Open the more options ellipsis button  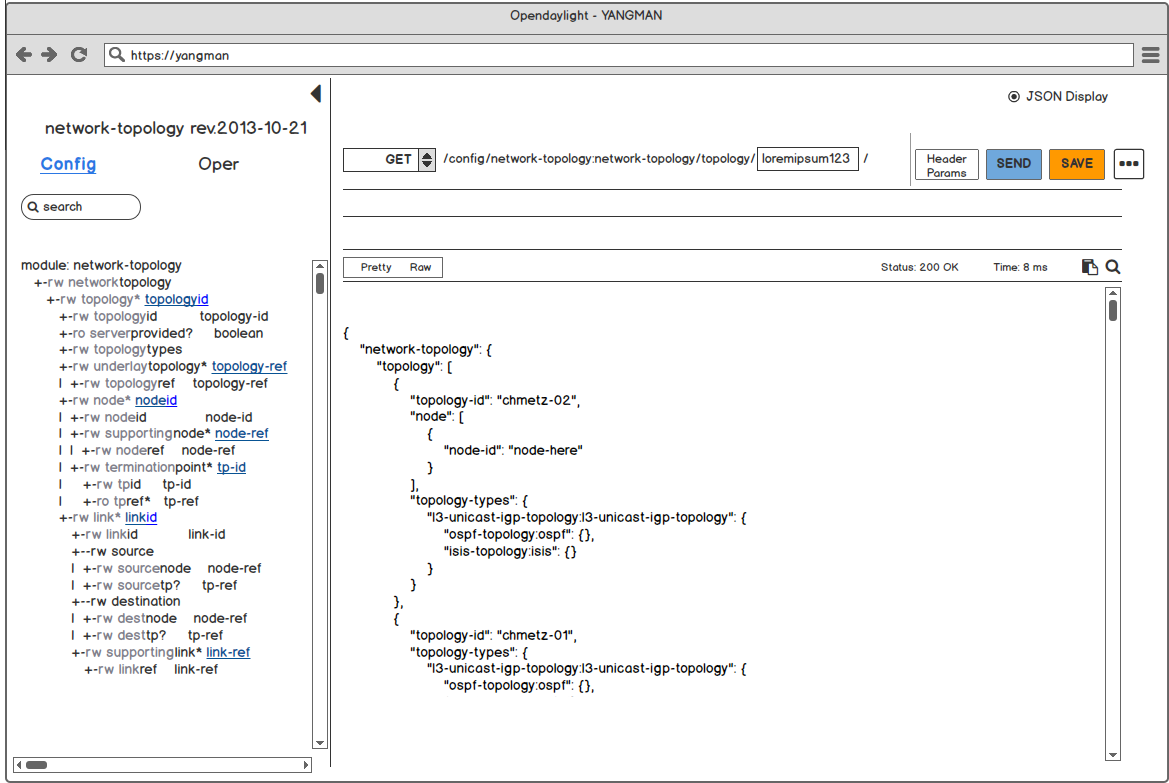[x=1129, y=163]
